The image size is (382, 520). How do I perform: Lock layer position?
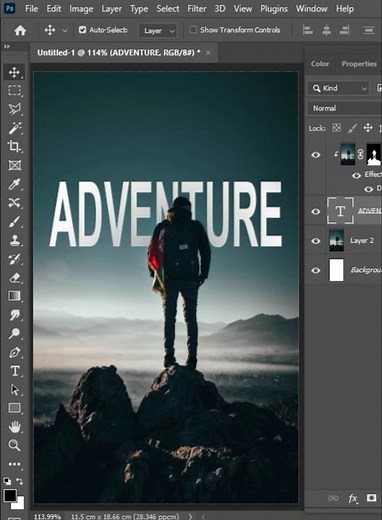tap(368, 128)
